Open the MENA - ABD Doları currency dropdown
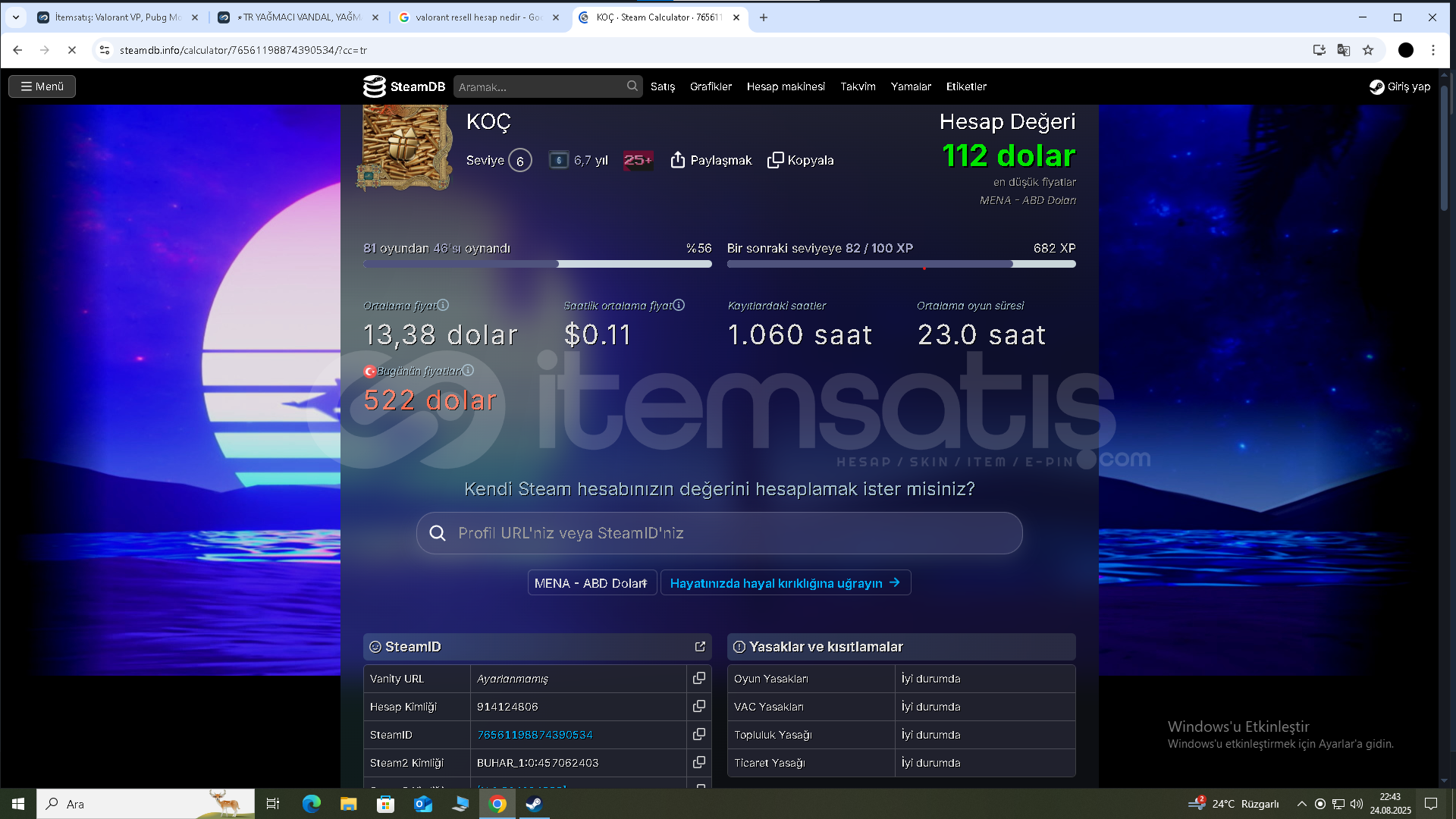This screenshot has height=819, width=1456. [x=591, y=583]
